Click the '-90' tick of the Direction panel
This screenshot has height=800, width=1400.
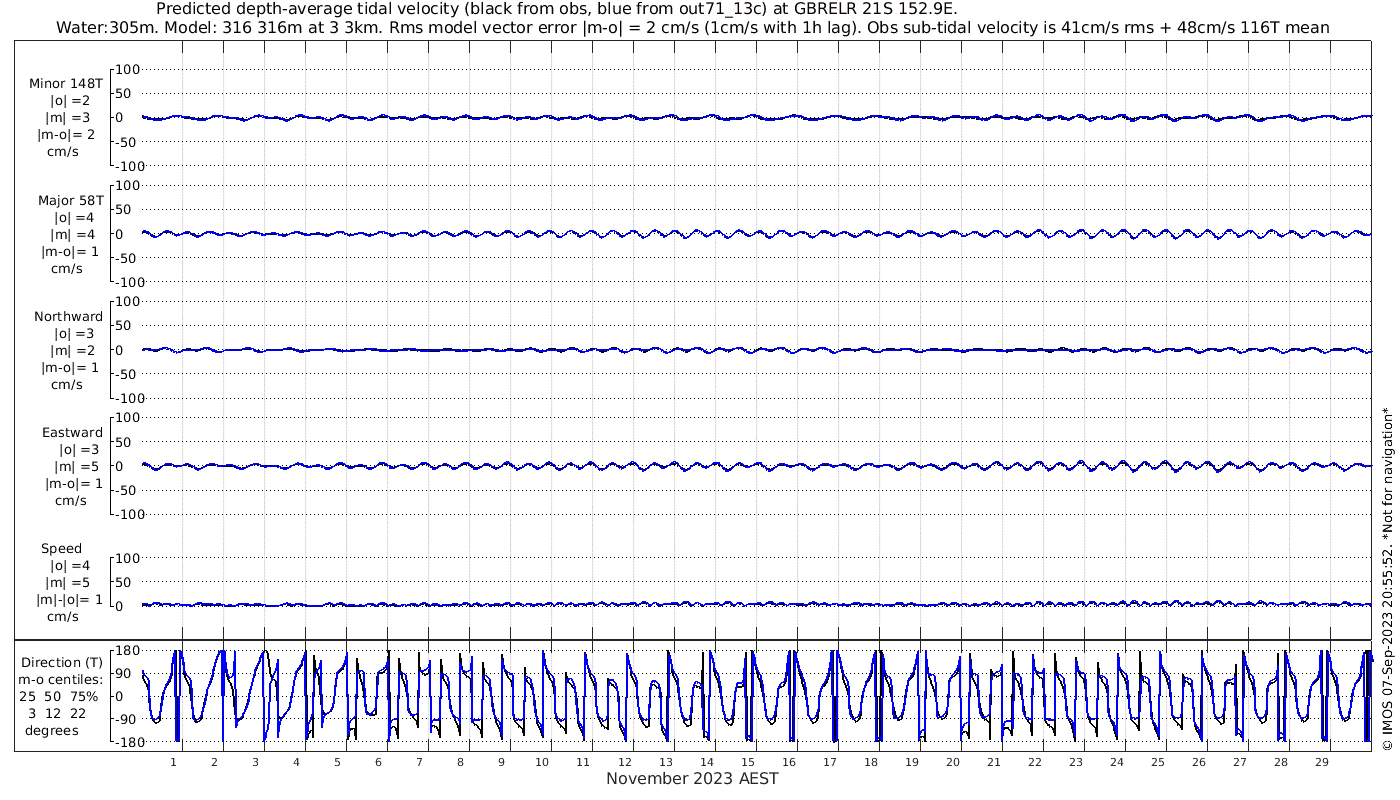pyautogui.click(x=126, y=719)
